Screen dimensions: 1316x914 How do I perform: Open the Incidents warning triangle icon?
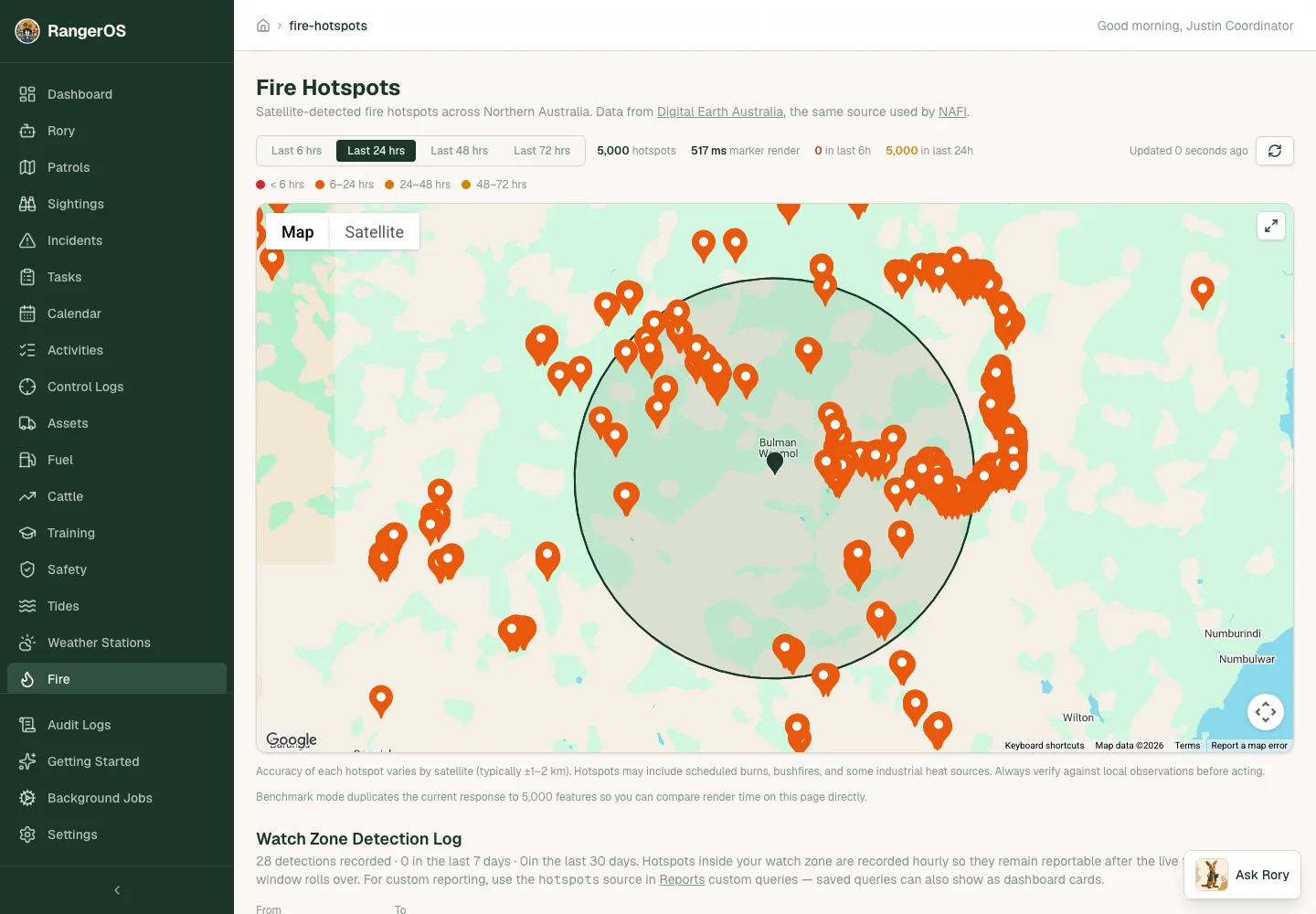click(x=27, y=240)
